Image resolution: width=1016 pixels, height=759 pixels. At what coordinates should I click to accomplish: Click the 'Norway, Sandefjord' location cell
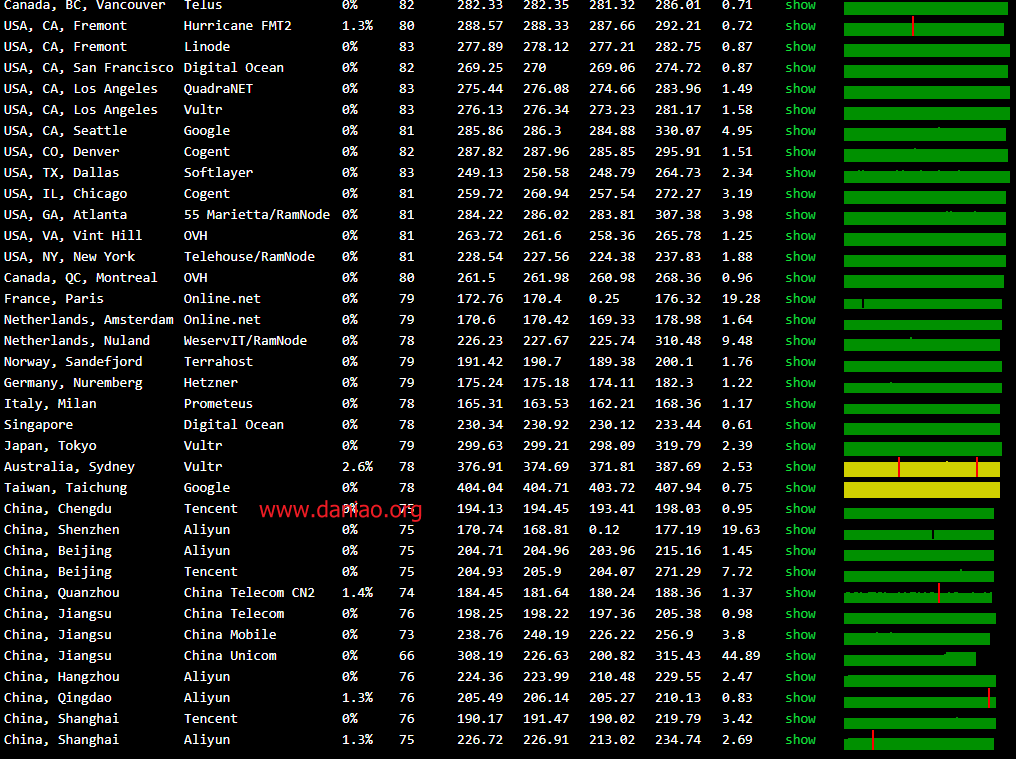(x=73, y=362)
